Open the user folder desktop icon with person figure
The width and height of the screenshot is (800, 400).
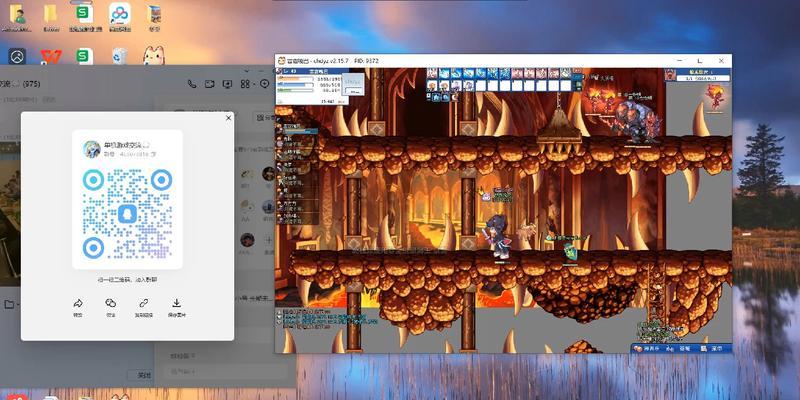(17, 14)
